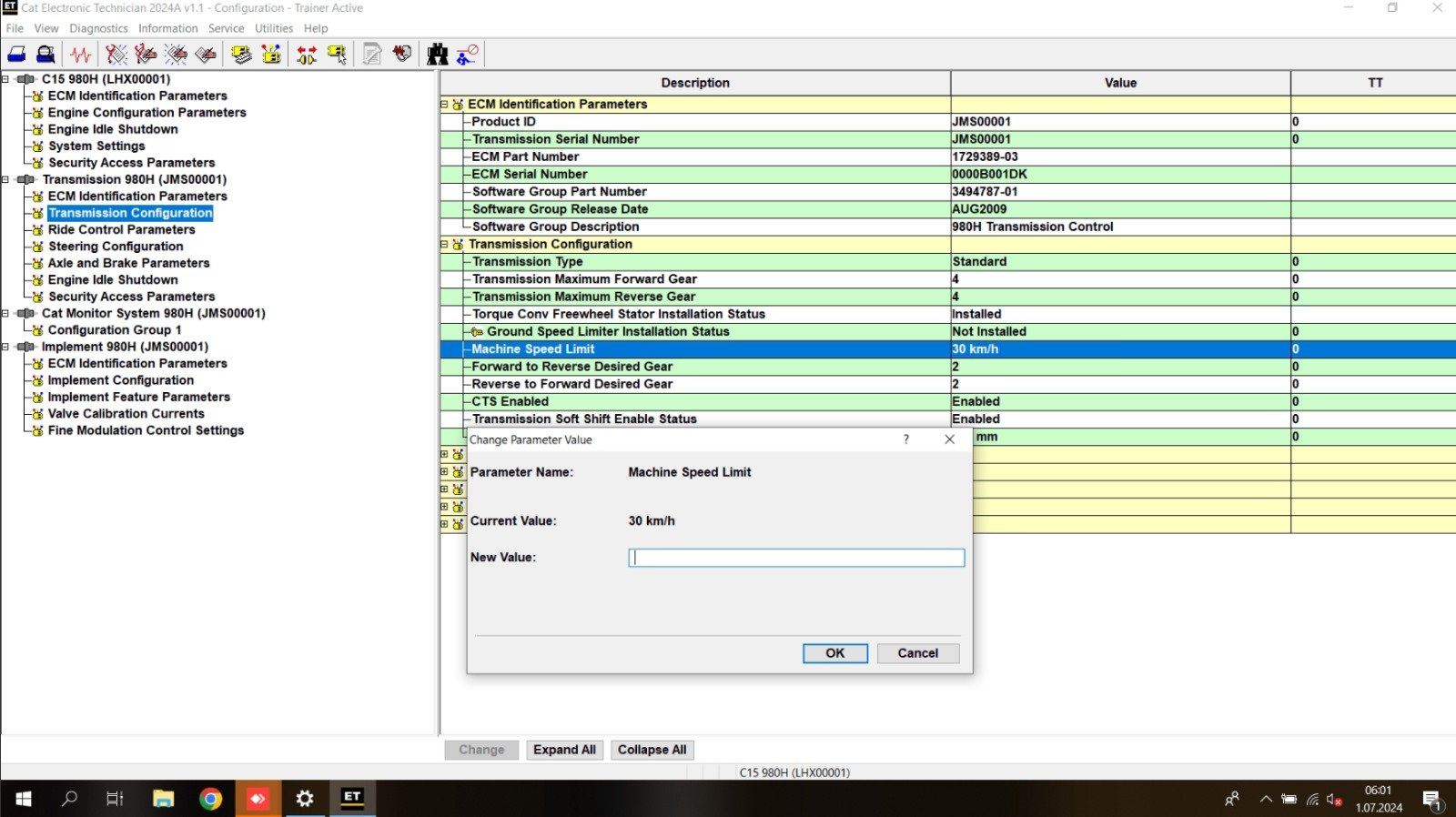The height and width of the screenshot is (817, 1456).
Task: Open Logged Event Codes toolbar icon
Action: tap(206, 55)
